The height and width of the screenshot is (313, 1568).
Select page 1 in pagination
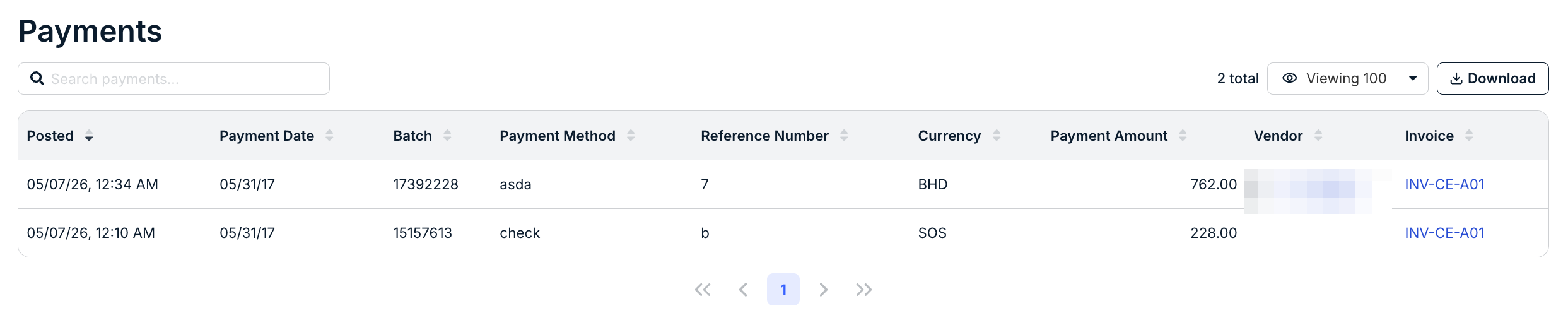pyautogui.click(x=783, y=290)
